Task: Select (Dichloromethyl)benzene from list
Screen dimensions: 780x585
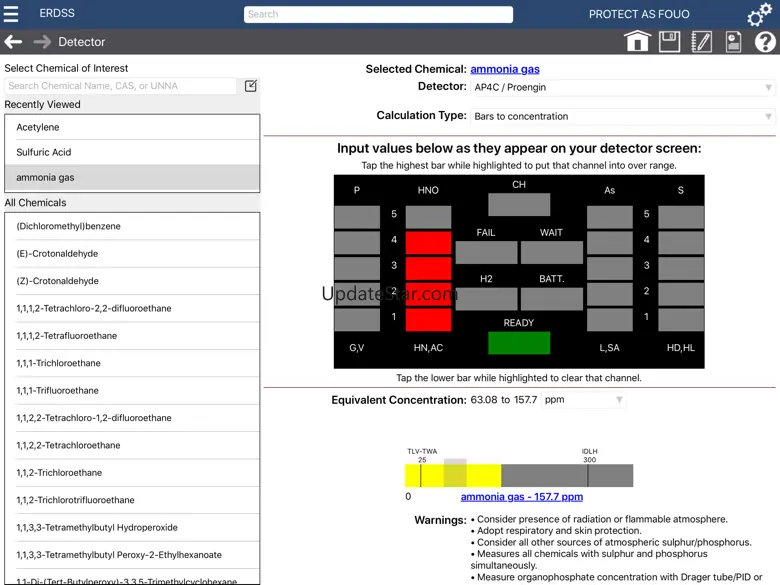Action: pos(132,226)
